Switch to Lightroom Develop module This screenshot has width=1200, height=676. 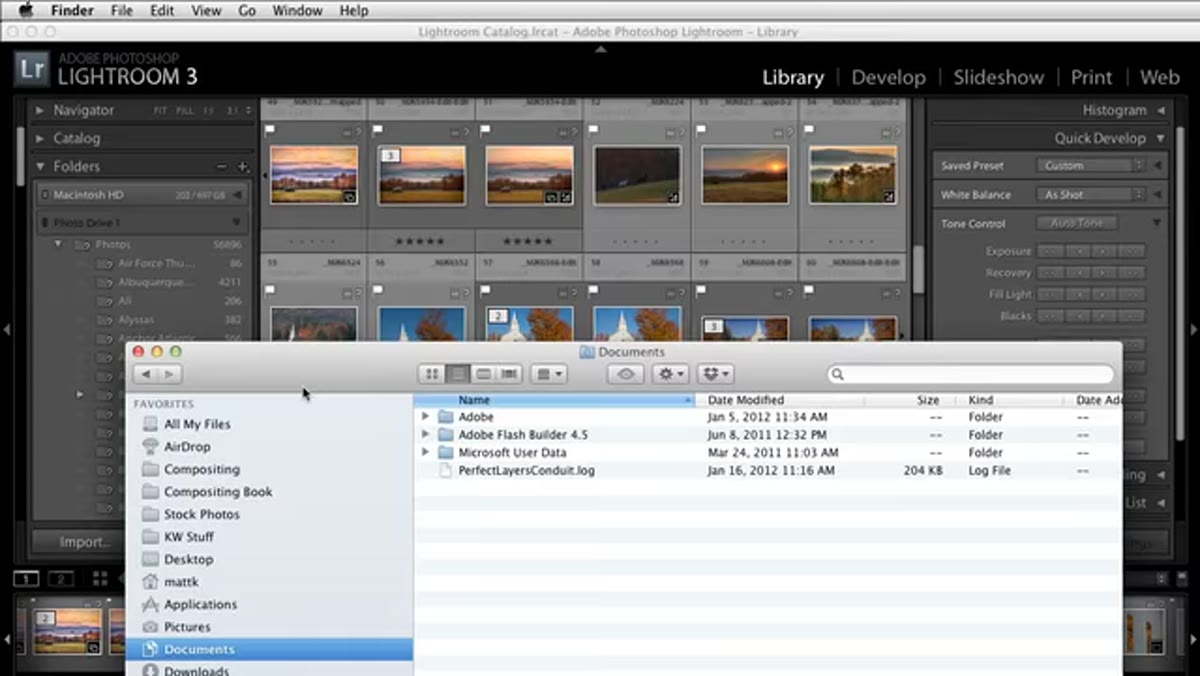888,77
